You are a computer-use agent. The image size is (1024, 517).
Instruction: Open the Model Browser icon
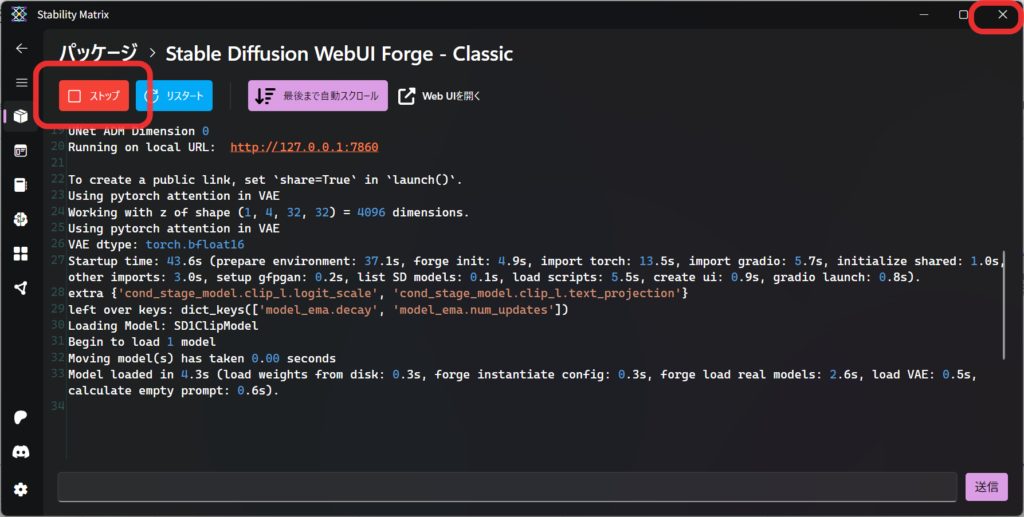point(21,219)
